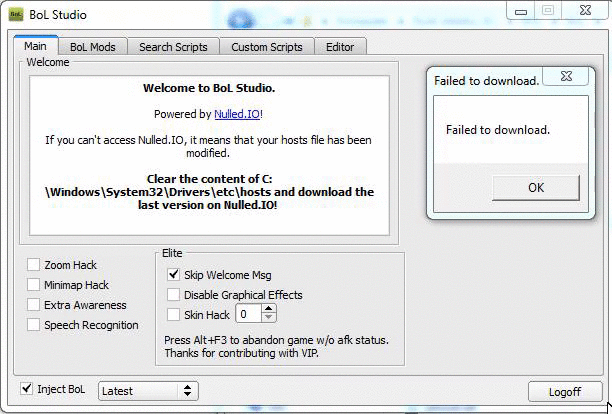Close the Failed to download dialog

click(566, 76)
